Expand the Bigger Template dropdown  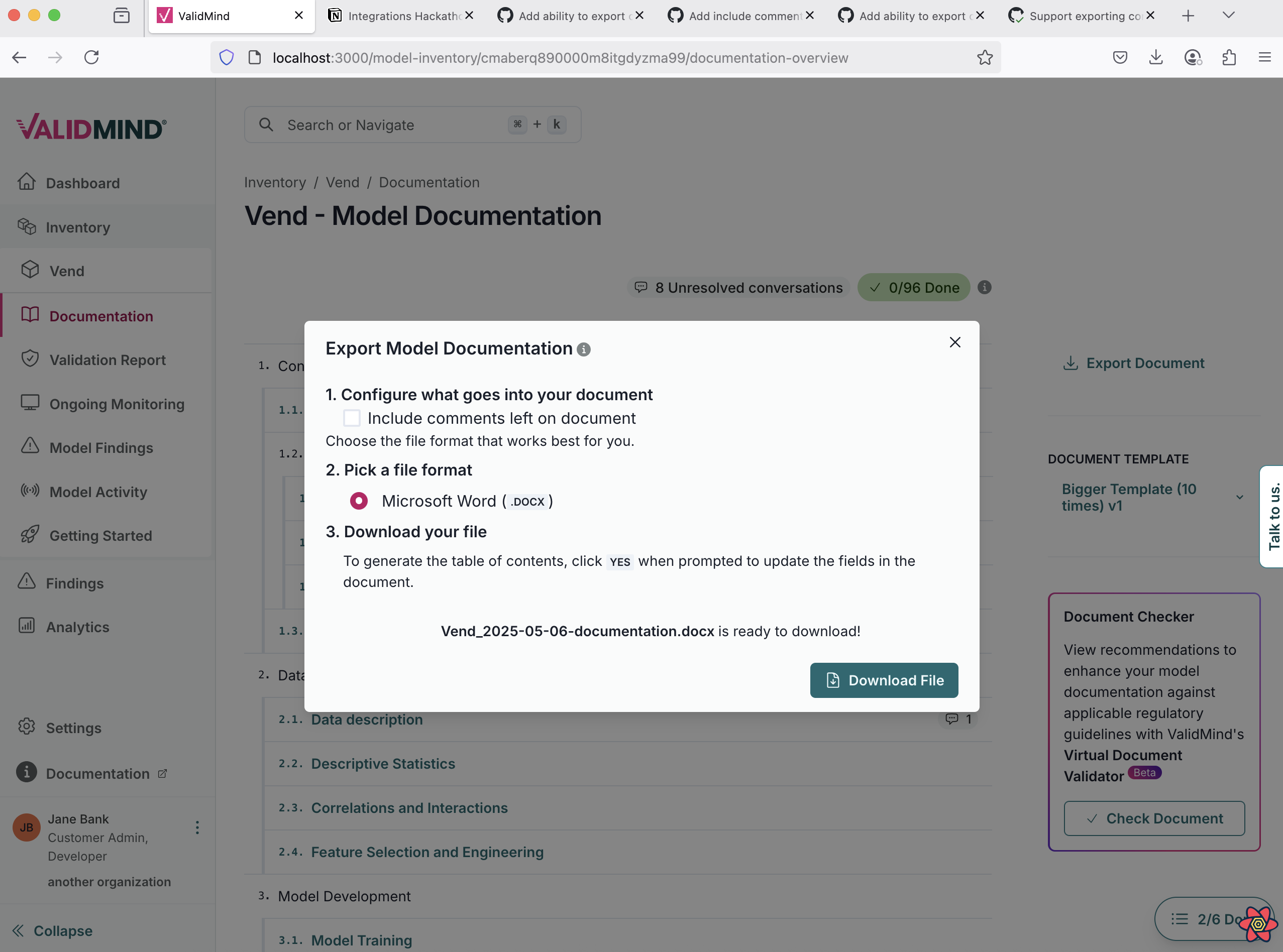coord(1239,497)
